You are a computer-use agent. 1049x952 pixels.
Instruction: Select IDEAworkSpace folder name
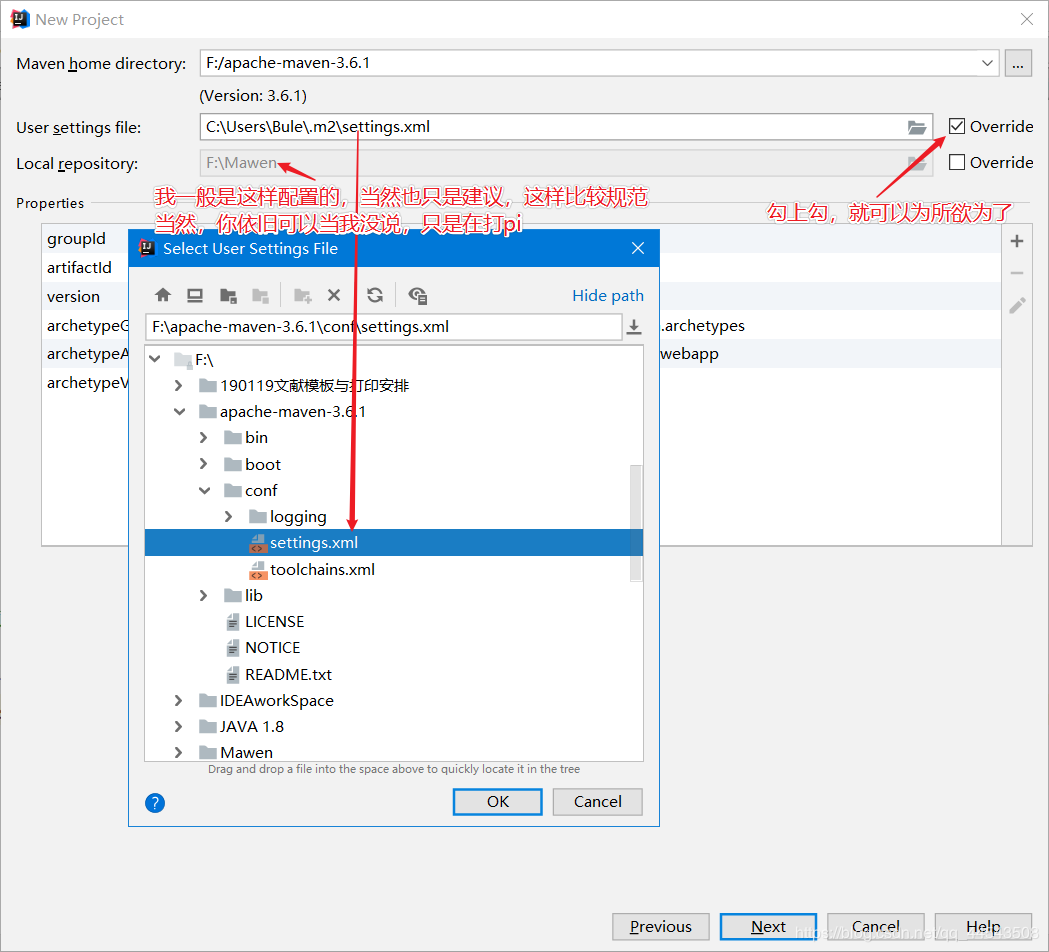pyautogui.click(x=276, y=700)
